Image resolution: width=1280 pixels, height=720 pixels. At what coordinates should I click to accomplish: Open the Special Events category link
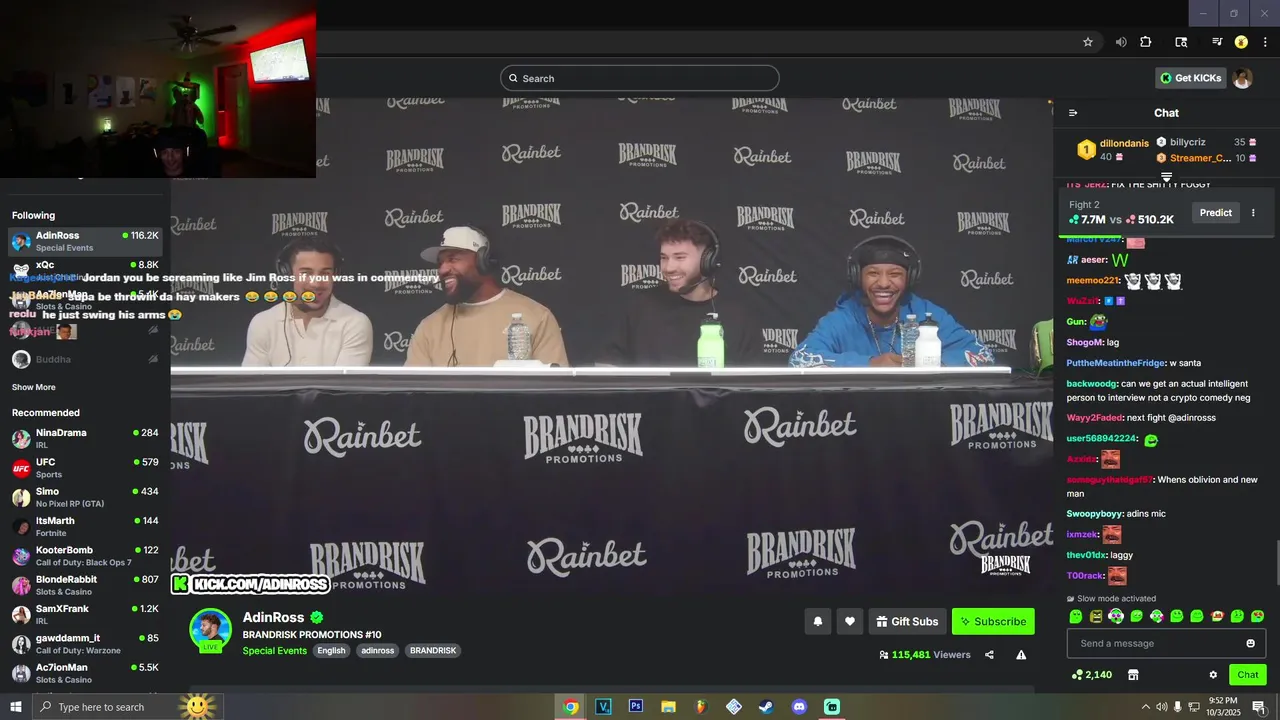click(x=274, y=650)
